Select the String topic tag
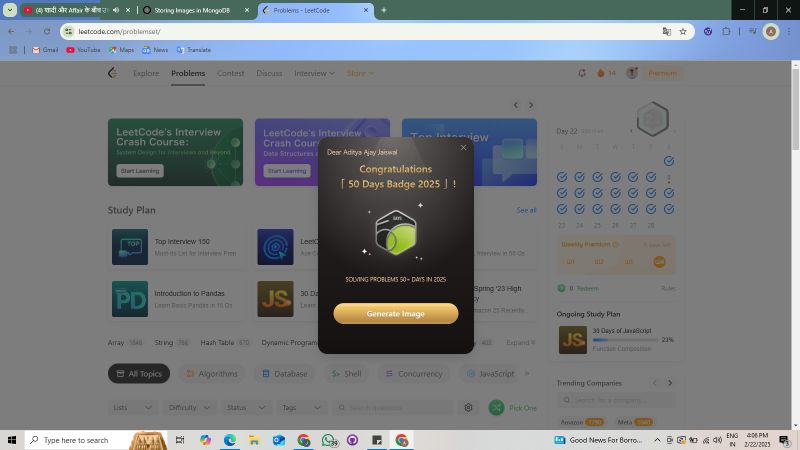The image size is (800, 450). tap(172, 342)
